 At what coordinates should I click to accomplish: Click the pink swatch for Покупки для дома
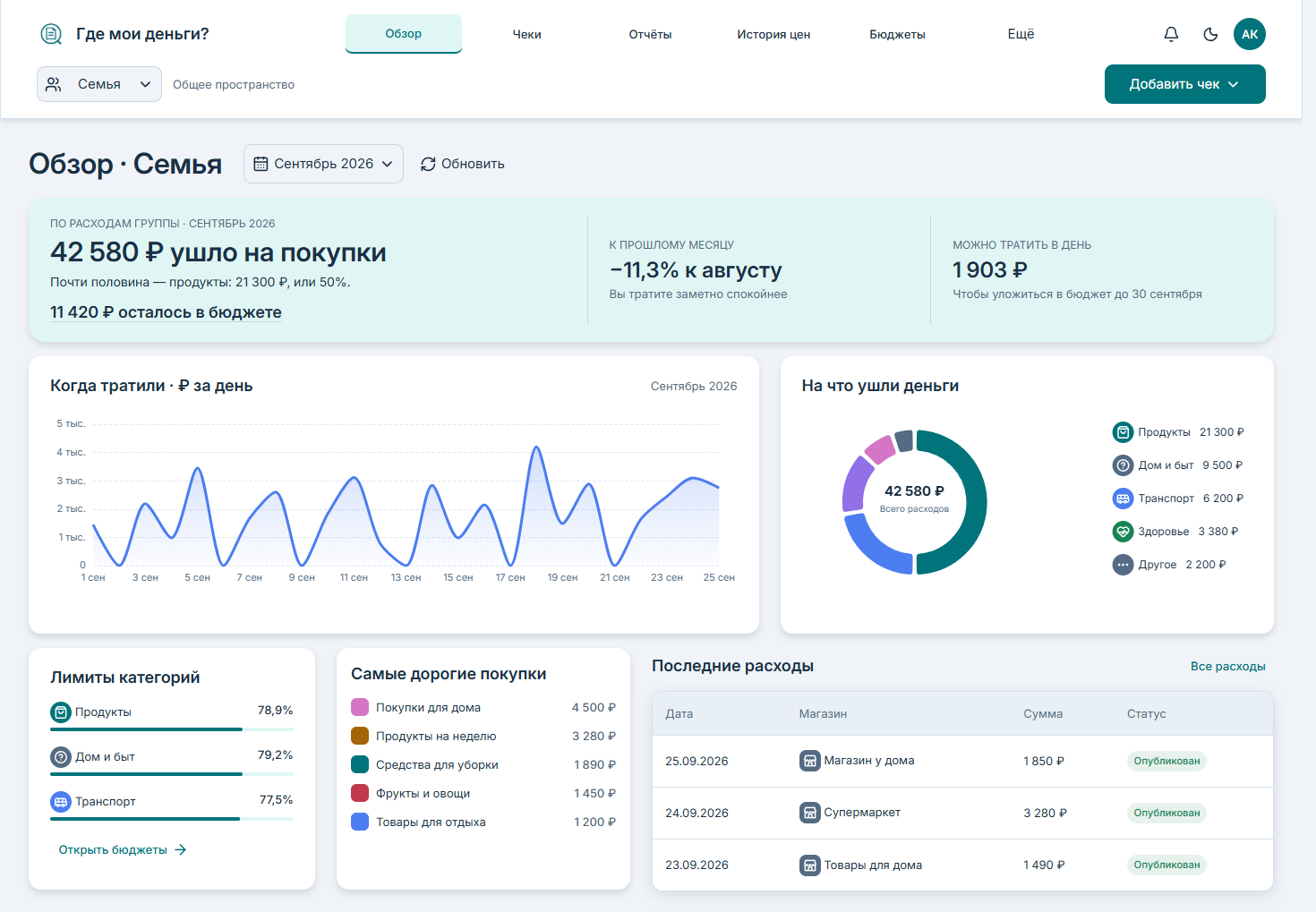[360, 707]
